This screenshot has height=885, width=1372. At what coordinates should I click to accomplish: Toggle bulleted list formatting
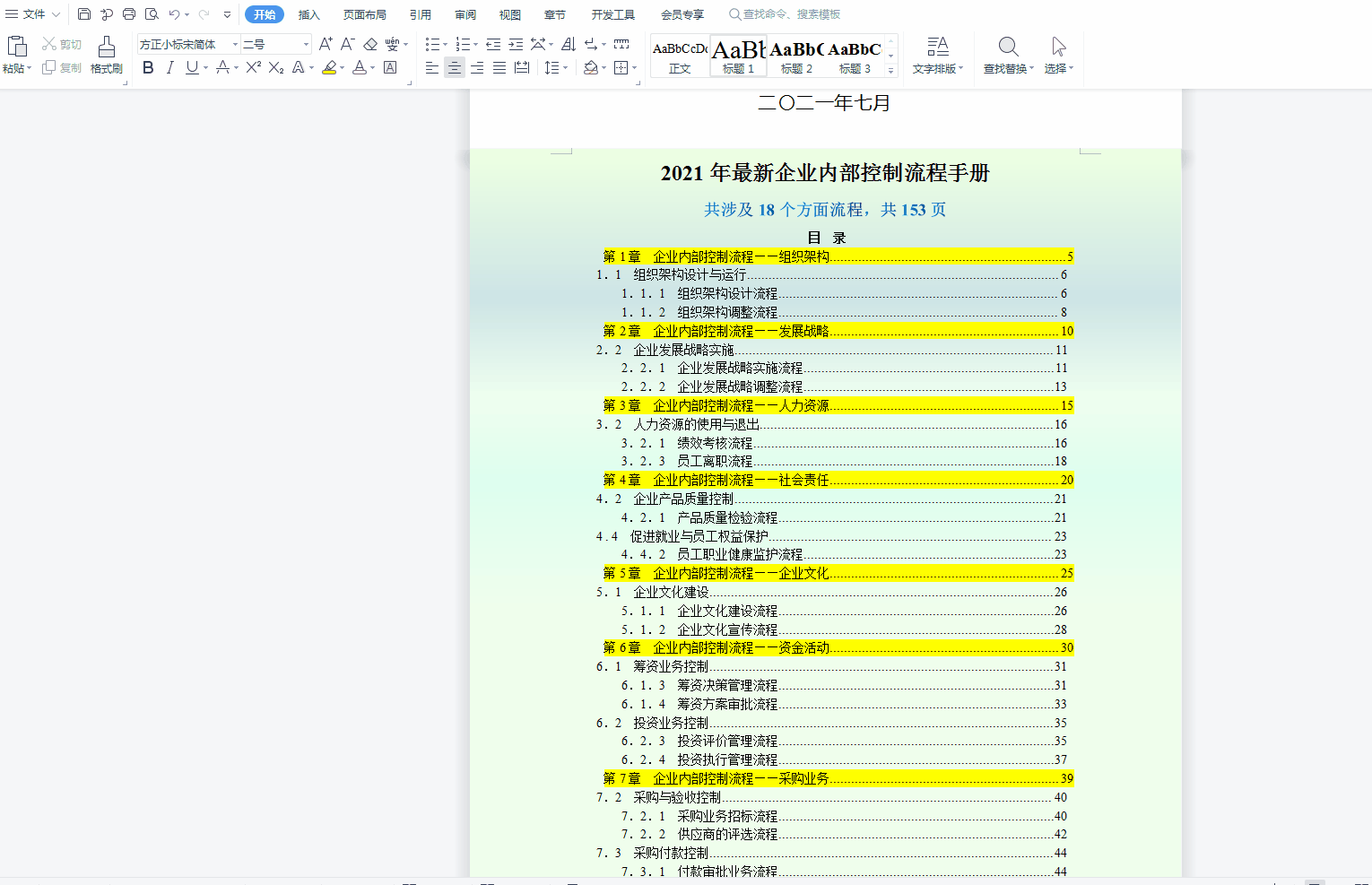click(431, 42)
